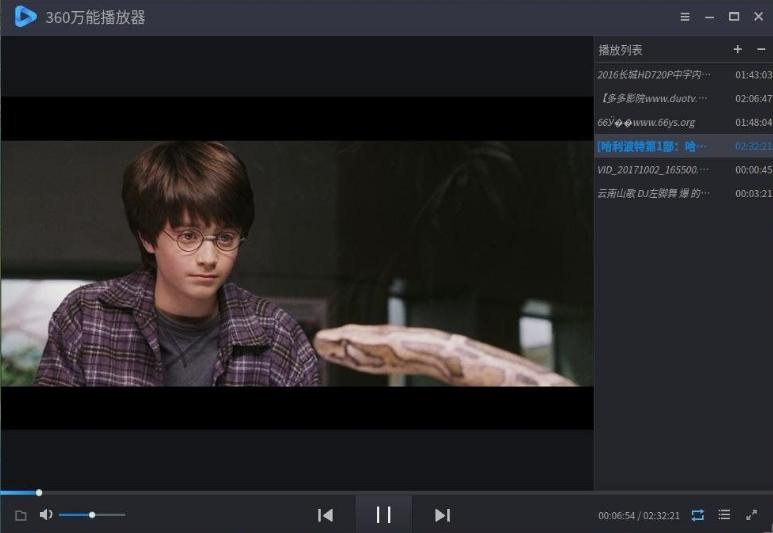Select the 云南山歌 DJ左脚舞 playlist item

click(x=683, y=193)
